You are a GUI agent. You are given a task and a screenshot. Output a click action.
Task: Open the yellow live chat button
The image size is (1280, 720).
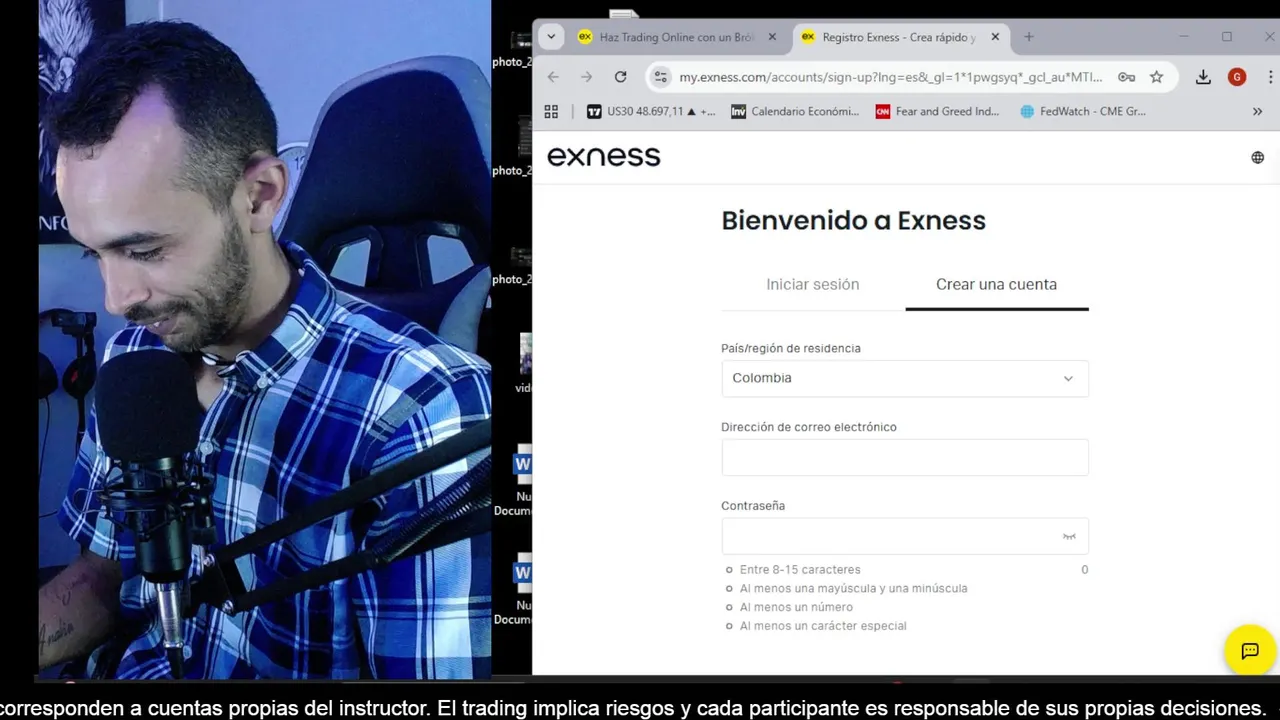tap(1250, 650)
